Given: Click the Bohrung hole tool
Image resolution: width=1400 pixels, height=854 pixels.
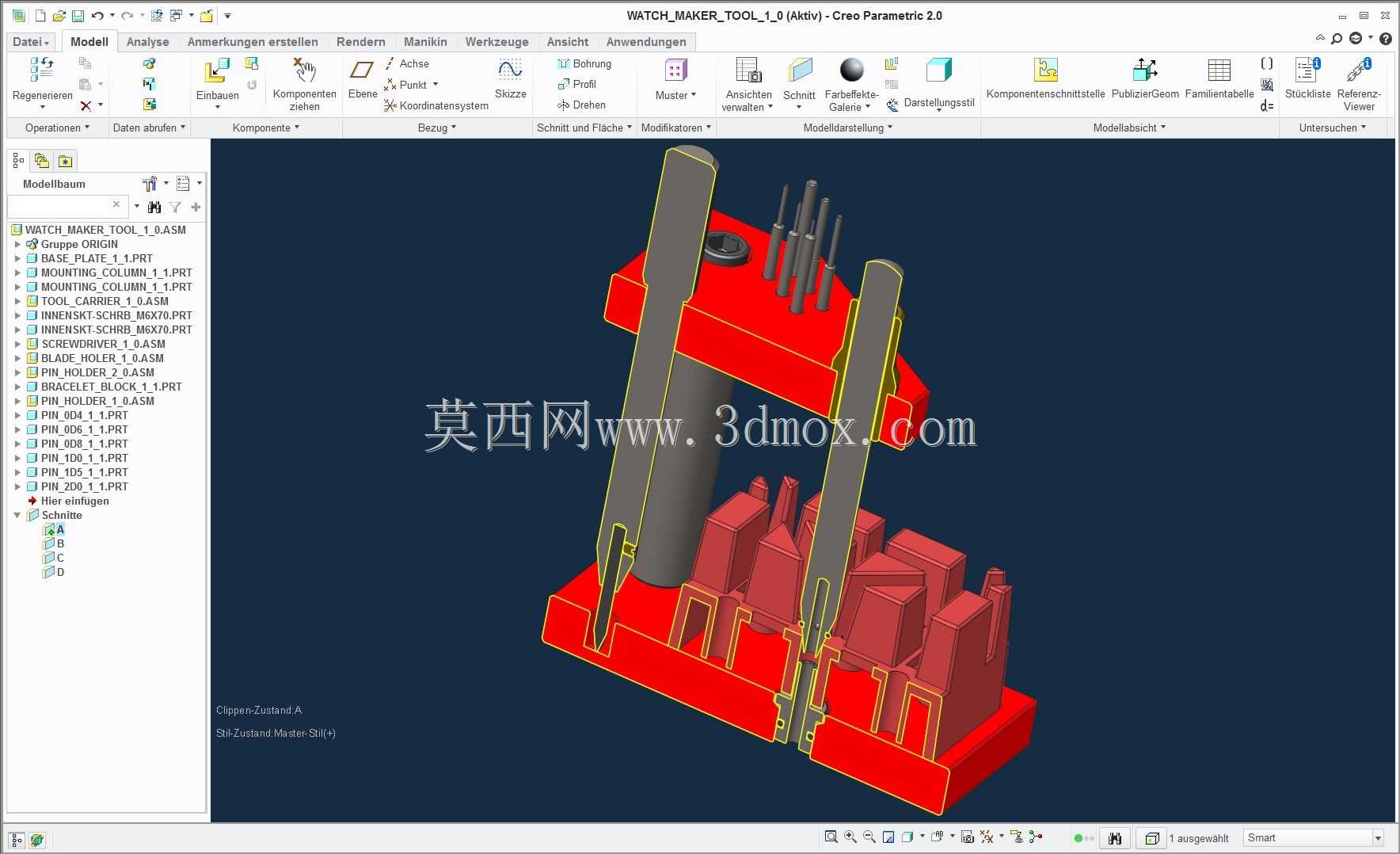Looking at the screenshot, I should pos(584,63).
